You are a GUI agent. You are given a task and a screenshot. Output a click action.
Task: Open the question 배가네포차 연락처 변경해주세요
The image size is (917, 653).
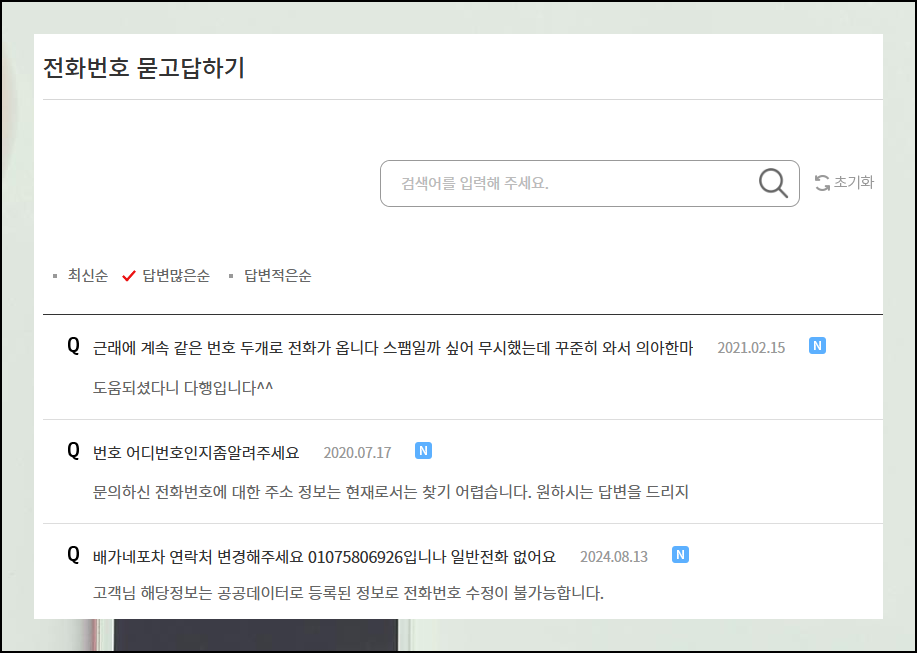324,557
